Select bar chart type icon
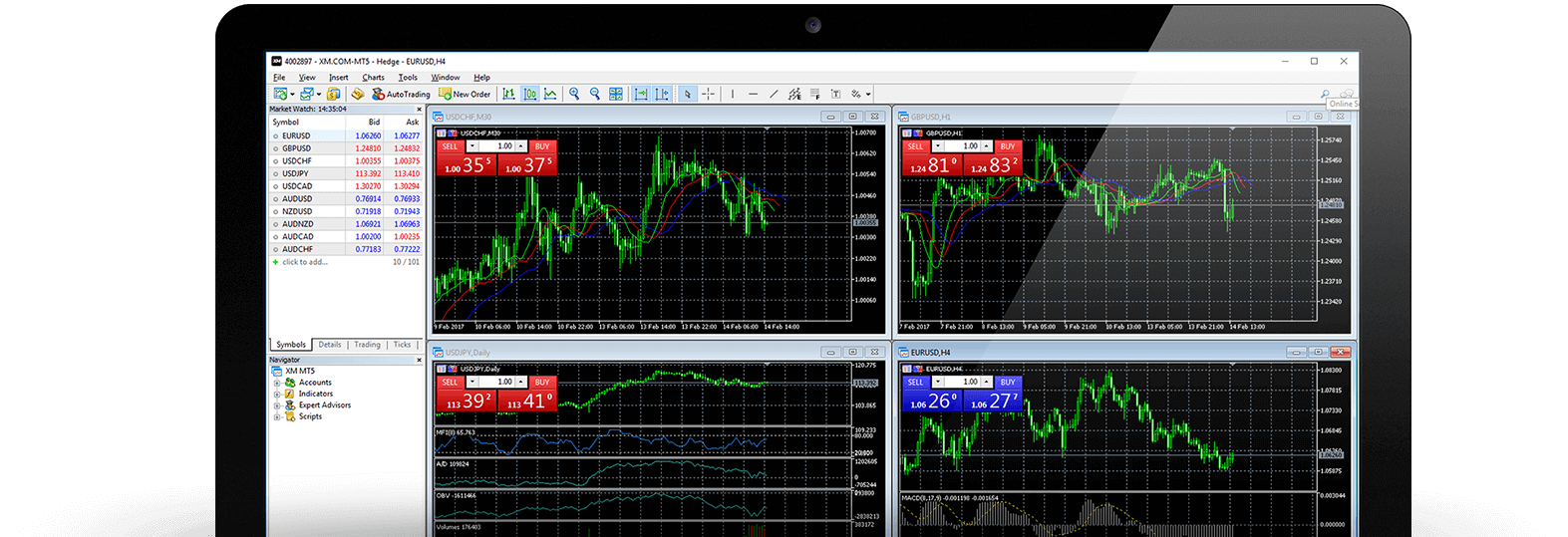The height and width of the screenshot is (537, 1568). [508, 94]
